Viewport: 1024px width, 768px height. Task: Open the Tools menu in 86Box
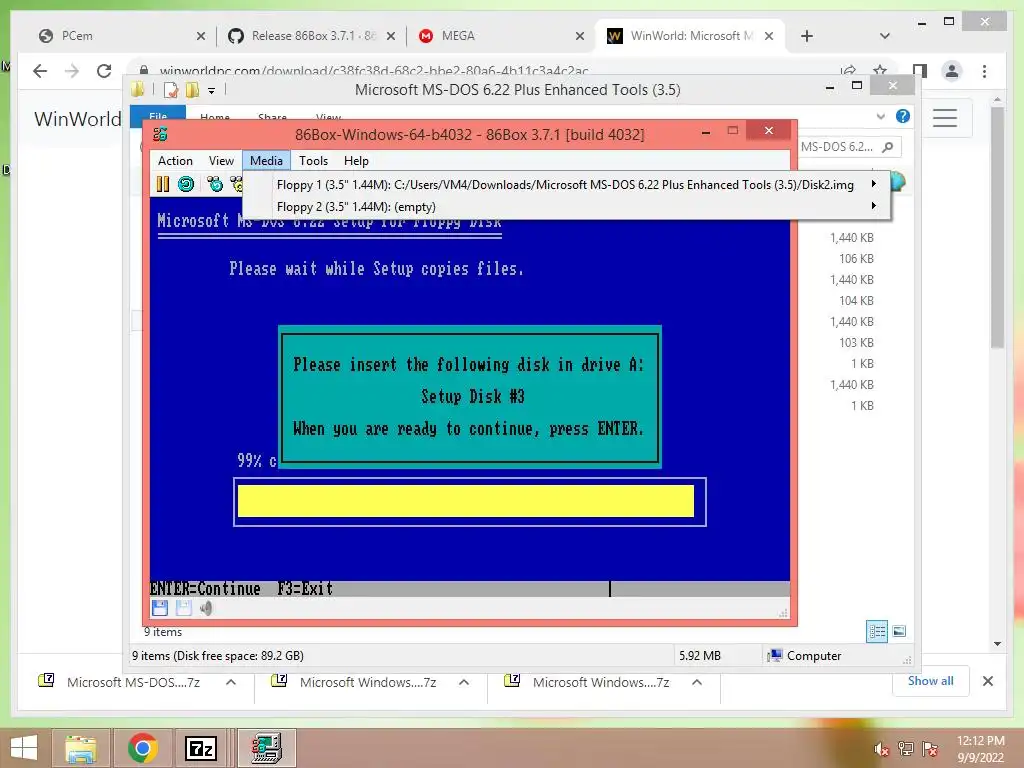coord(313,161)
